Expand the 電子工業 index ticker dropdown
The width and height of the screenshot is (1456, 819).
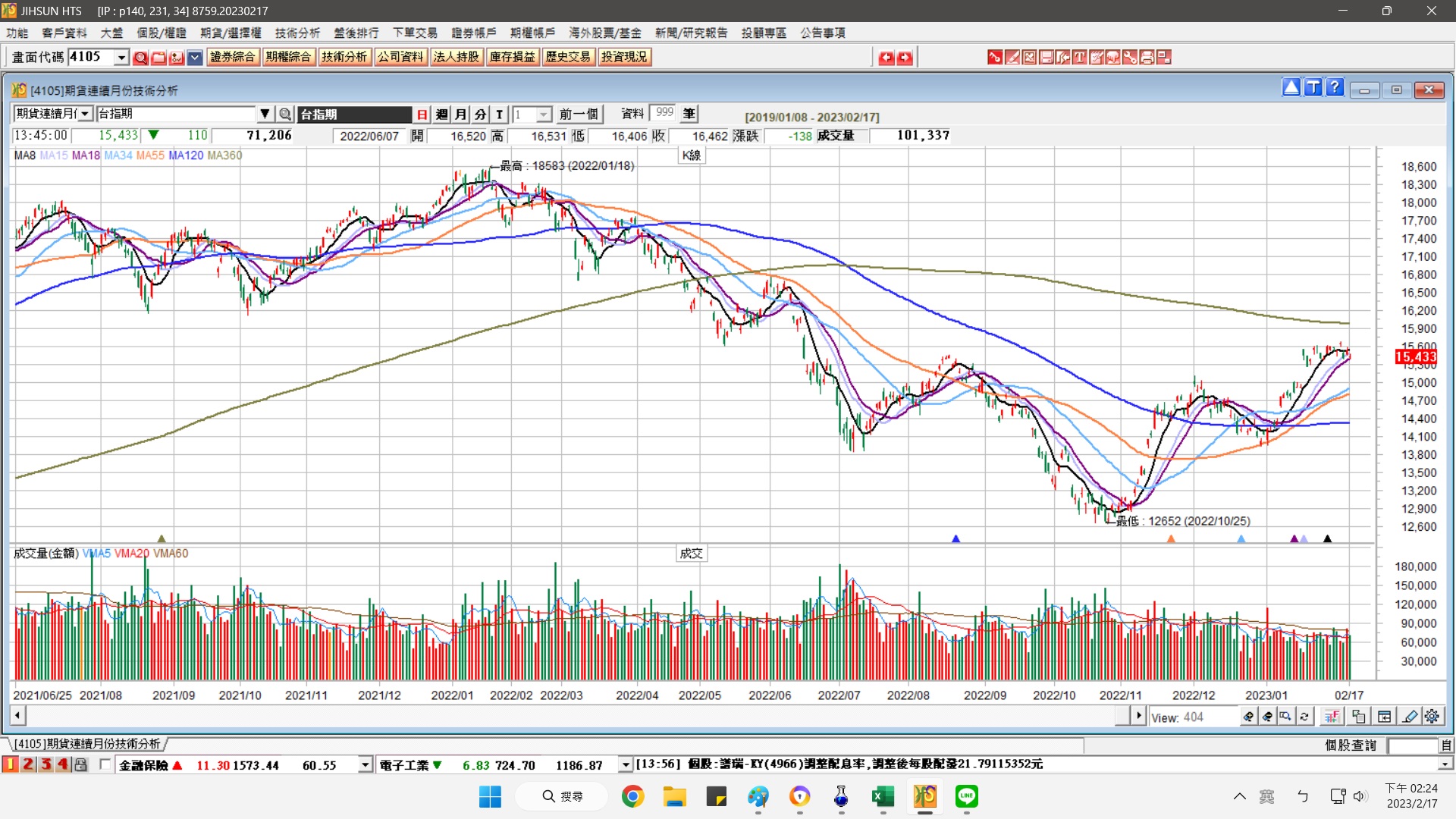point(626,764)
